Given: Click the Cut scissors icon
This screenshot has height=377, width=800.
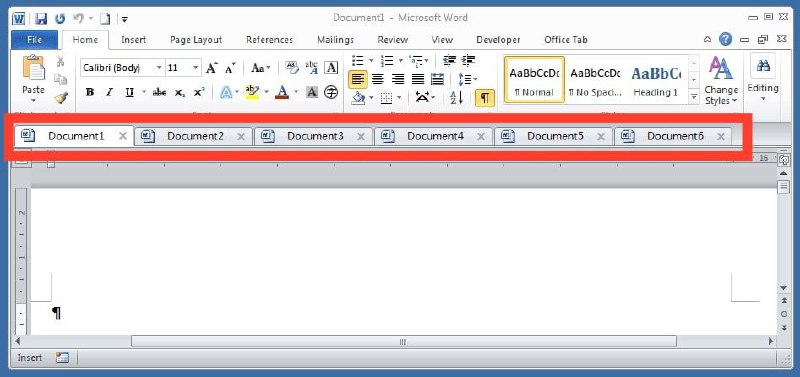Looking at the screenshot, I should [x=60, y=62].
